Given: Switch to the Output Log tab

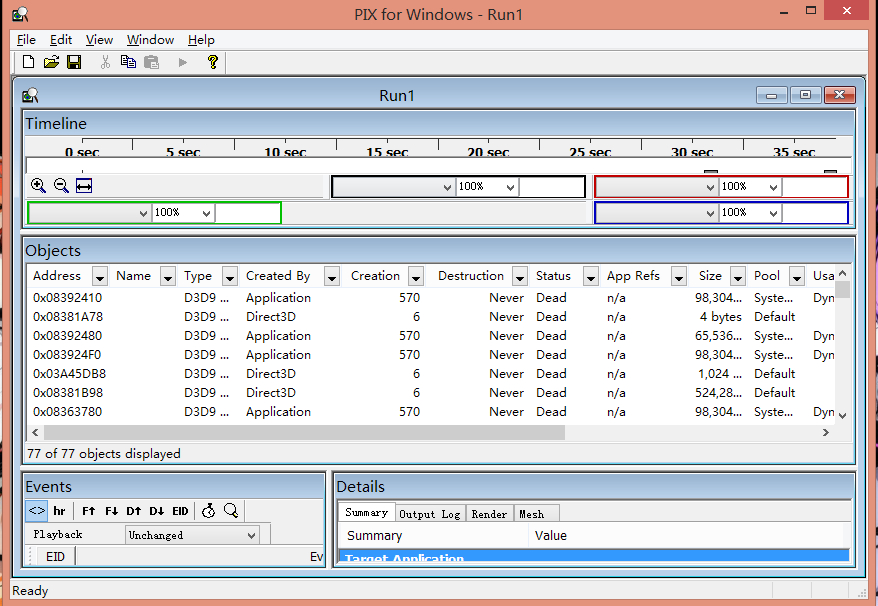Looking at the screenshot, I should click(430, 514).
